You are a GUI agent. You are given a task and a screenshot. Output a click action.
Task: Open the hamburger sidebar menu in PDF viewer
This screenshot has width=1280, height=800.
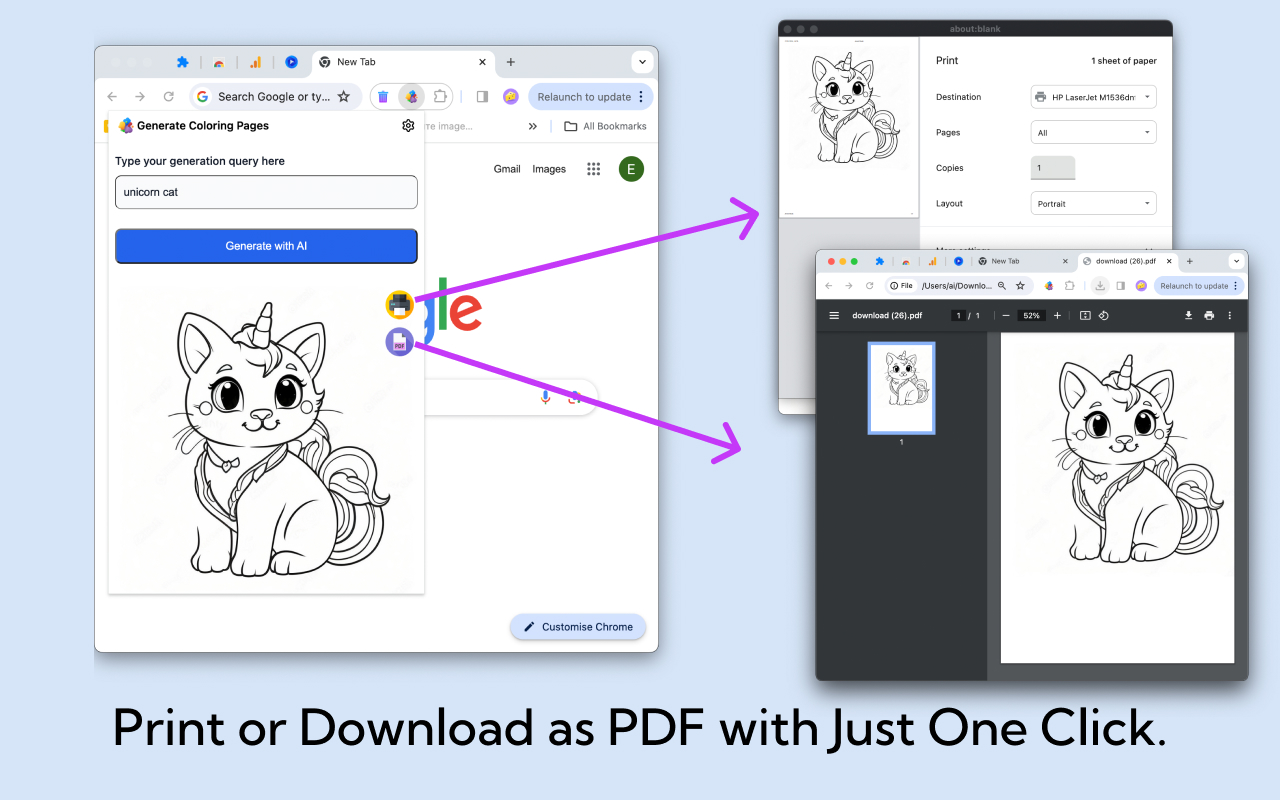pos(834,315)
